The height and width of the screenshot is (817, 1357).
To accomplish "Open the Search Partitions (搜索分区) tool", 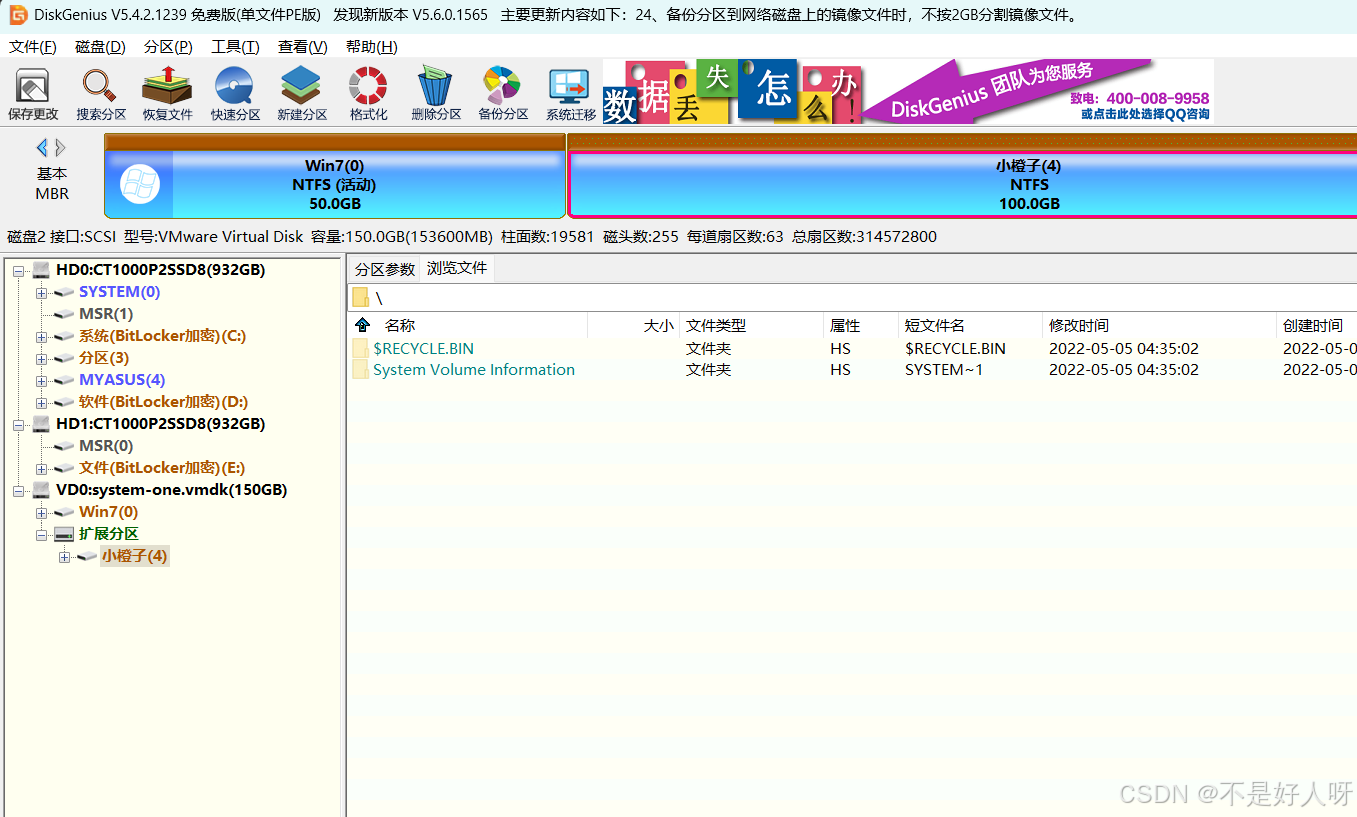I will 101,94.
